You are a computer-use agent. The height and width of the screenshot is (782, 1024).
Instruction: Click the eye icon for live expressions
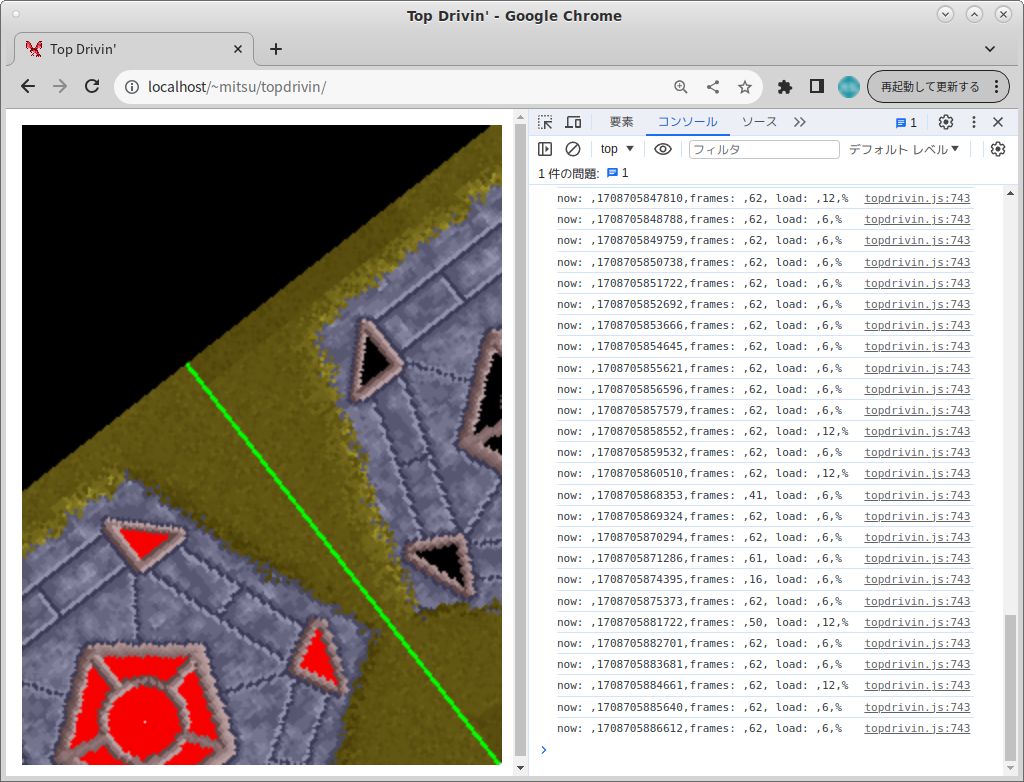663,149
